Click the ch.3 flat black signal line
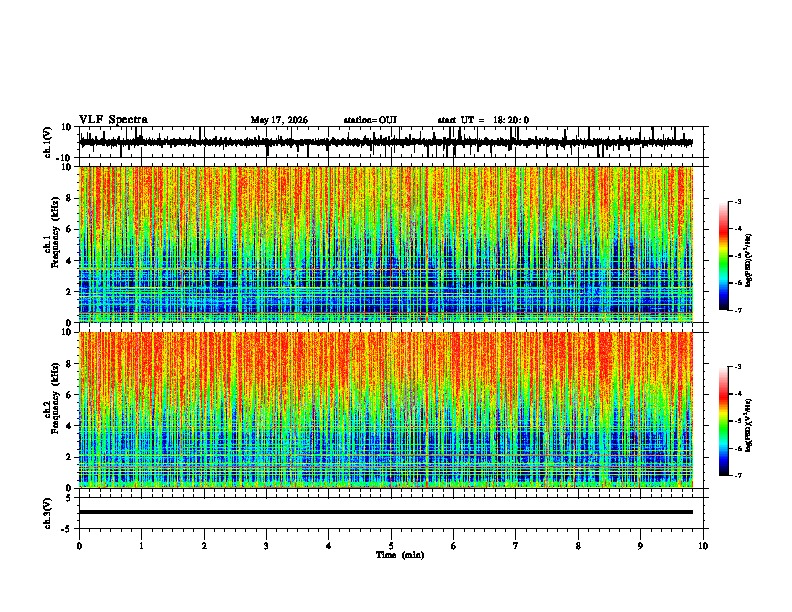 [386, 512]
